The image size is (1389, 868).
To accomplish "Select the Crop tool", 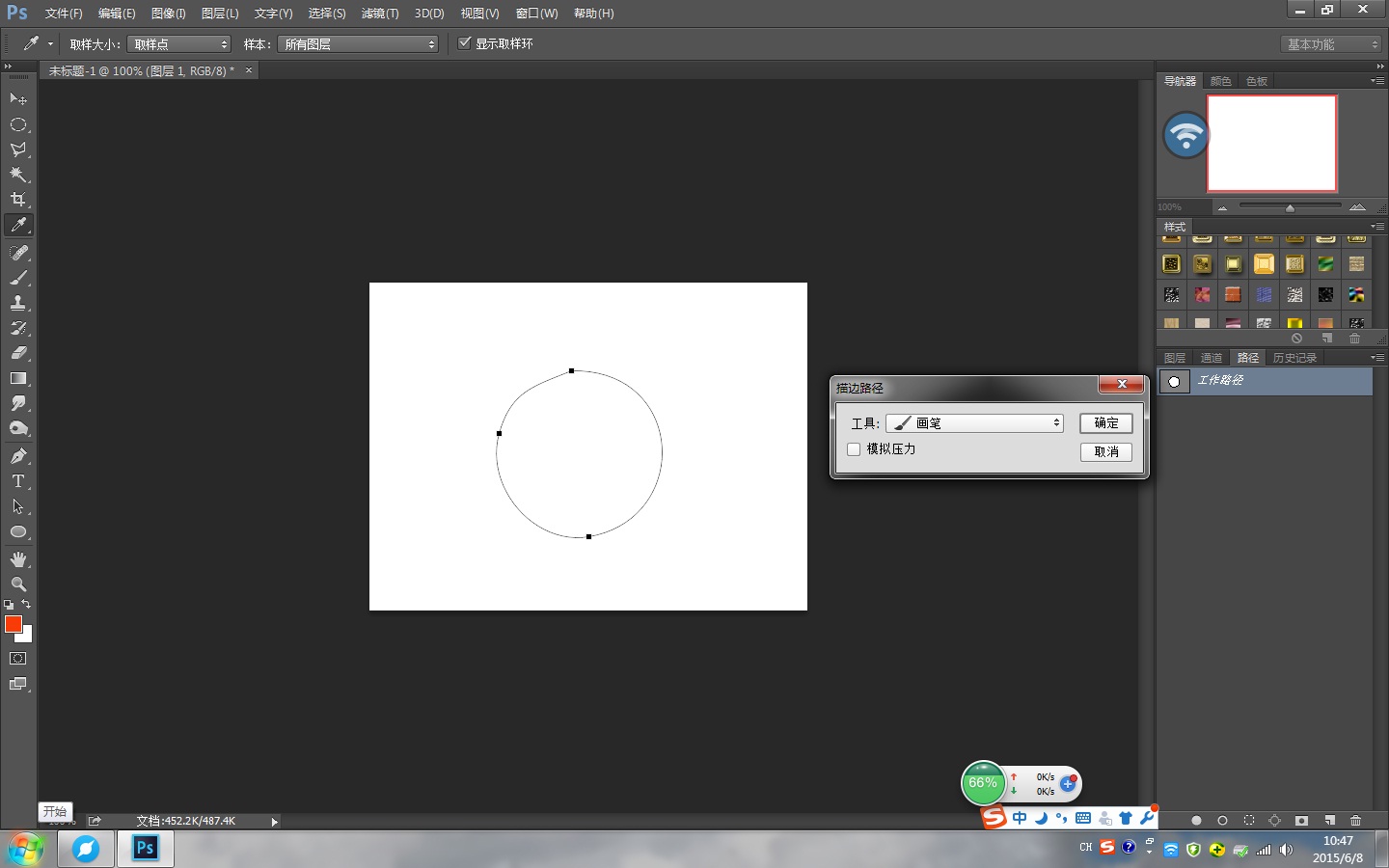I will pos(18,200).
